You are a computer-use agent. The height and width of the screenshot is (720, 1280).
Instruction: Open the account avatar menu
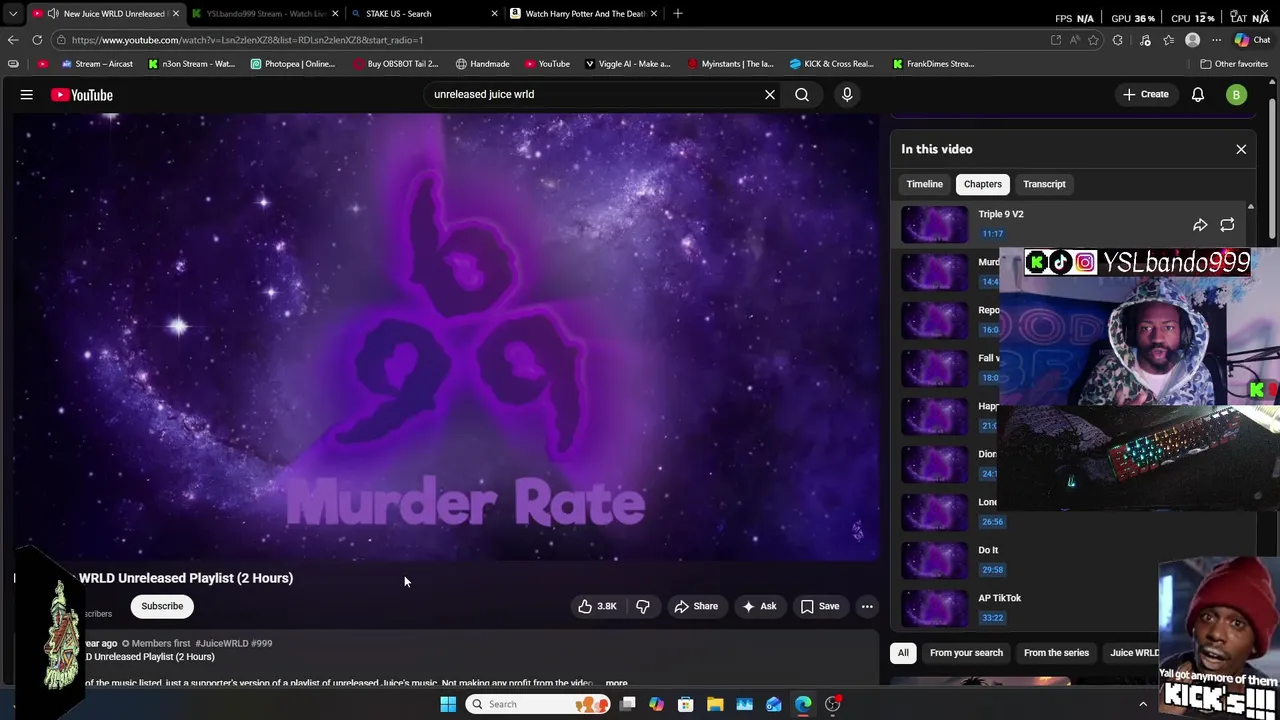tap(1236, 95)
